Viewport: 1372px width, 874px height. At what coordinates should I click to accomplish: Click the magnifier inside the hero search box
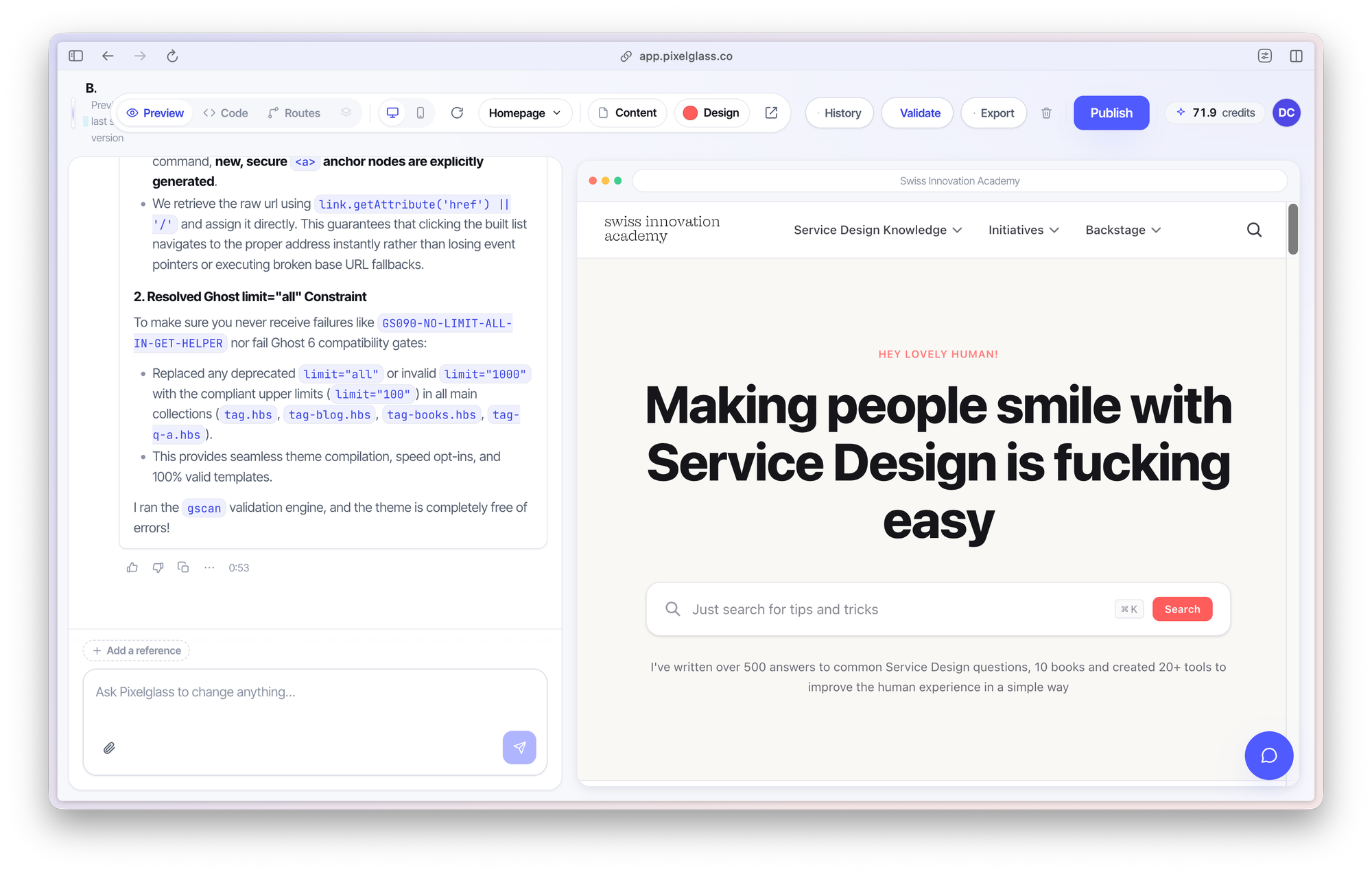click(x=673, y=609)
